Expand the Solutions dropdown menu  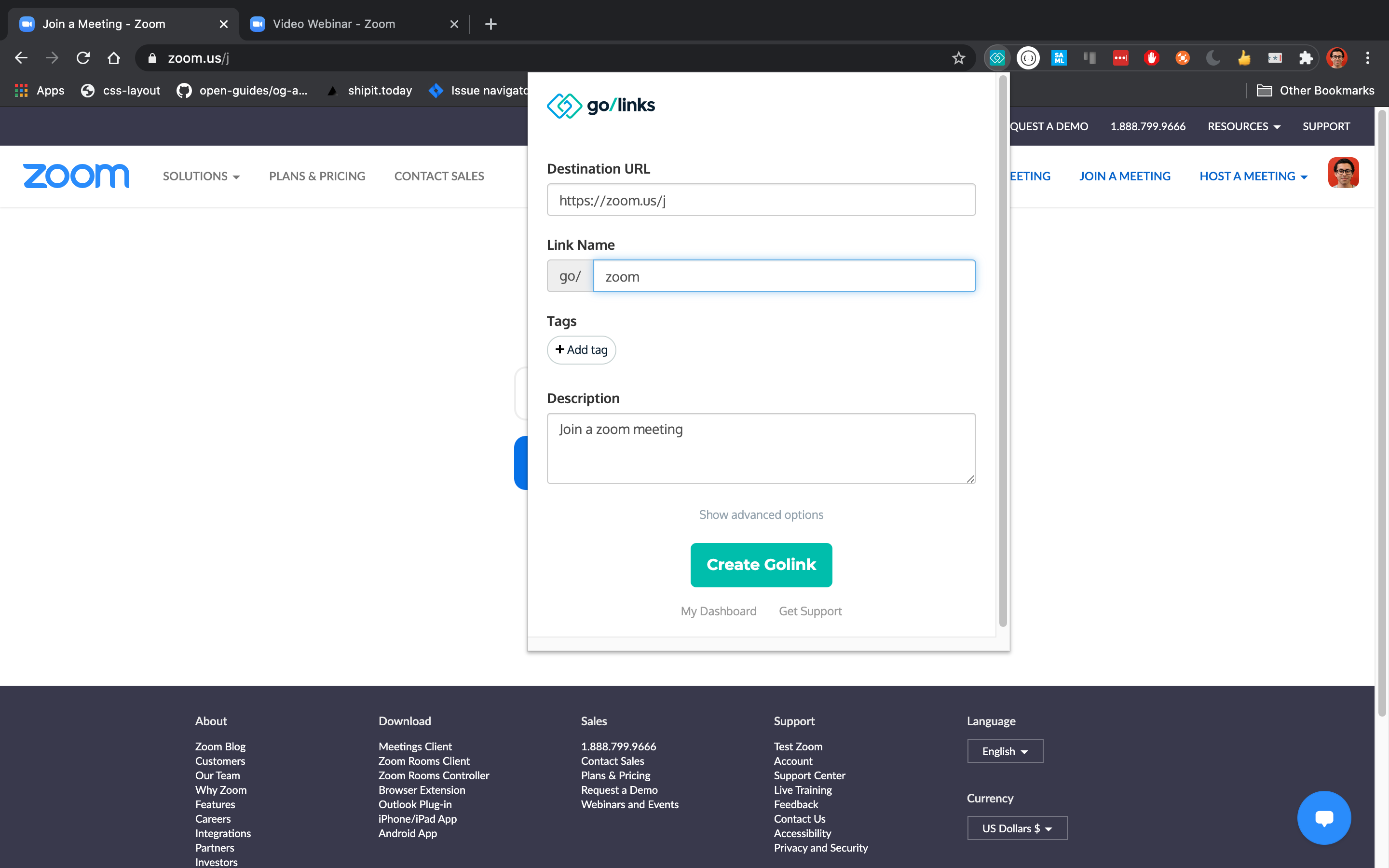(x=201, y=176)
